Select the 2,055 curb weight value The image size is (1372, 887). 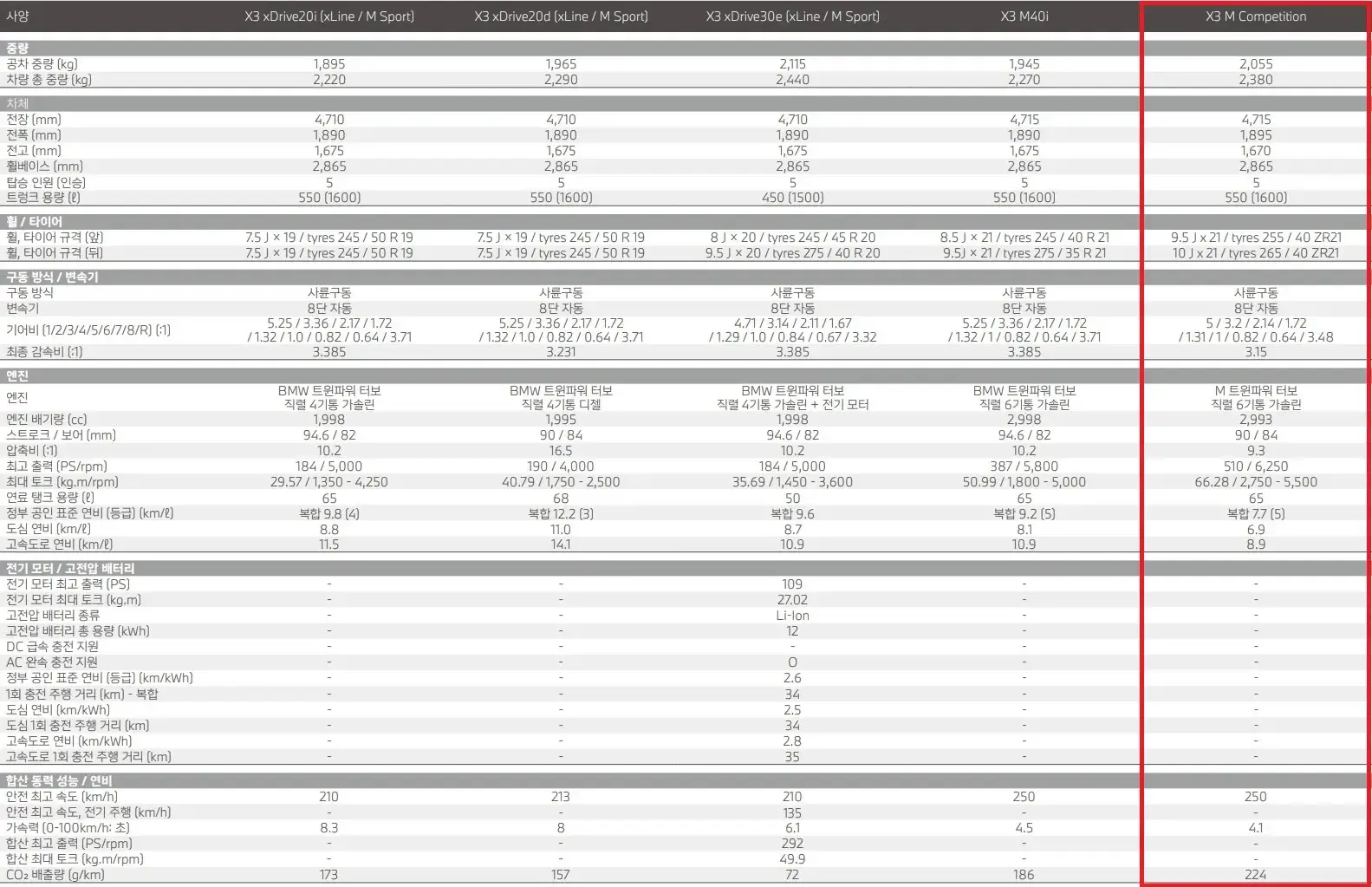tap(1256, 64)
